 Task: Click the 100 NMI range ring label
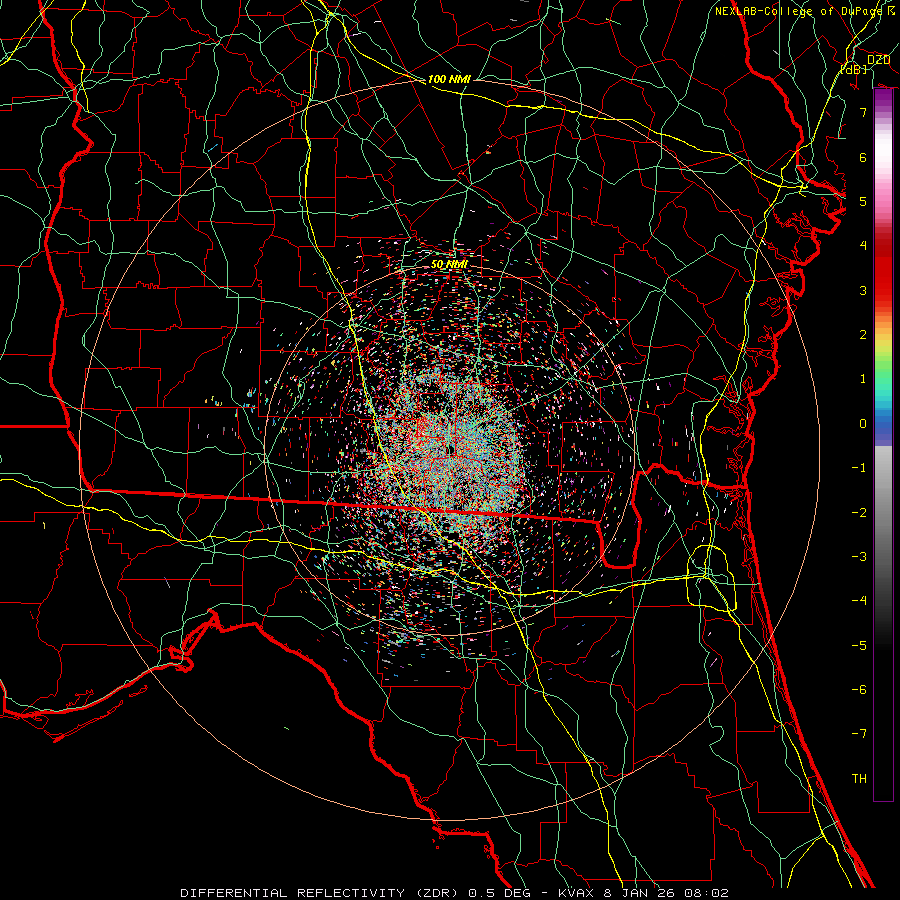tap(449, 79)
